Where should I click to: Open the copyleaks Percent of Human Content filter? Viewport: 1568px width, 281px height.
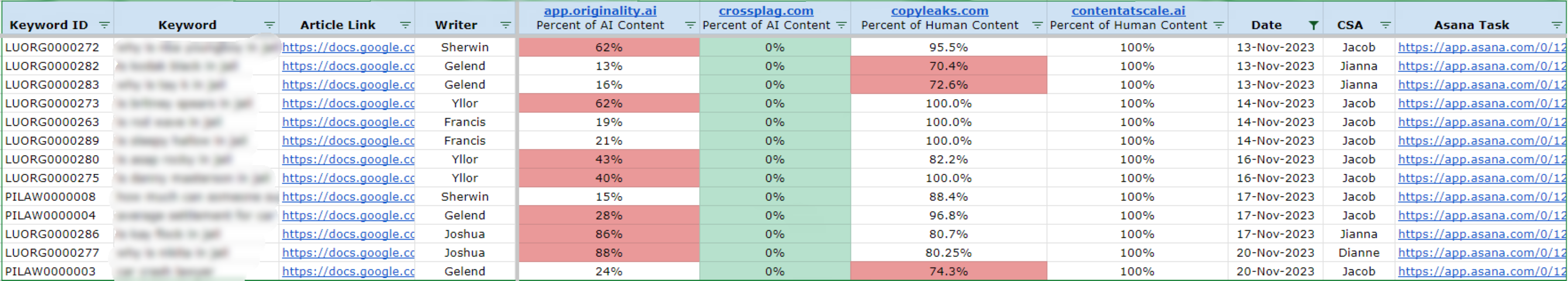[1037, 25]
